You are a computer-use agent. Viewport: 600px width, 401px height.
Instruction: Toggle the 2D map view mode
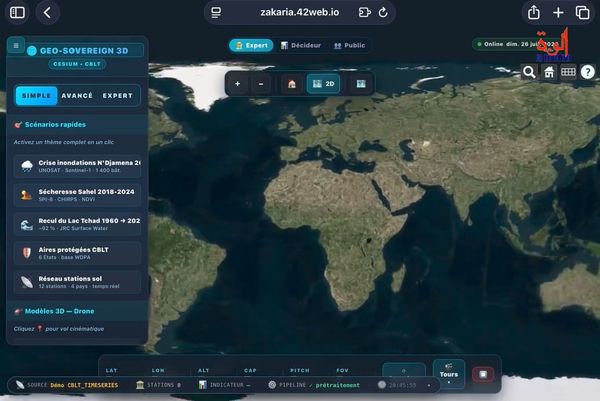(323, 83)
